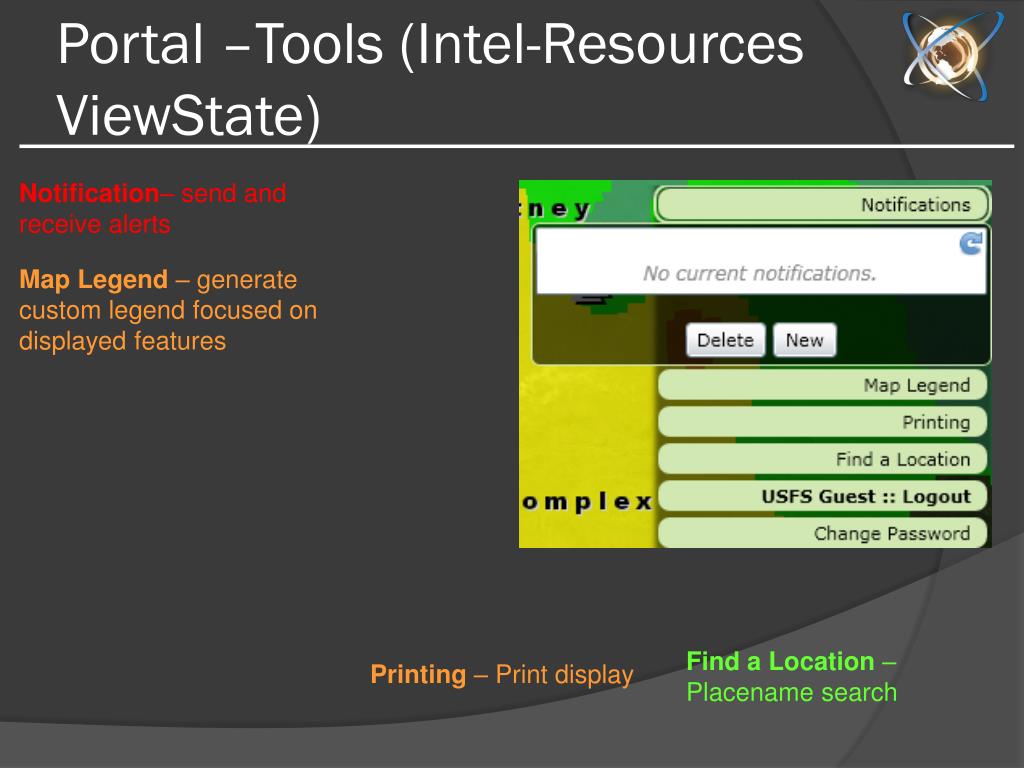1024x768 pixels.
Task: Click the red 'Notification' heading text
Action: pyautogui.click(x=89, y=193)
